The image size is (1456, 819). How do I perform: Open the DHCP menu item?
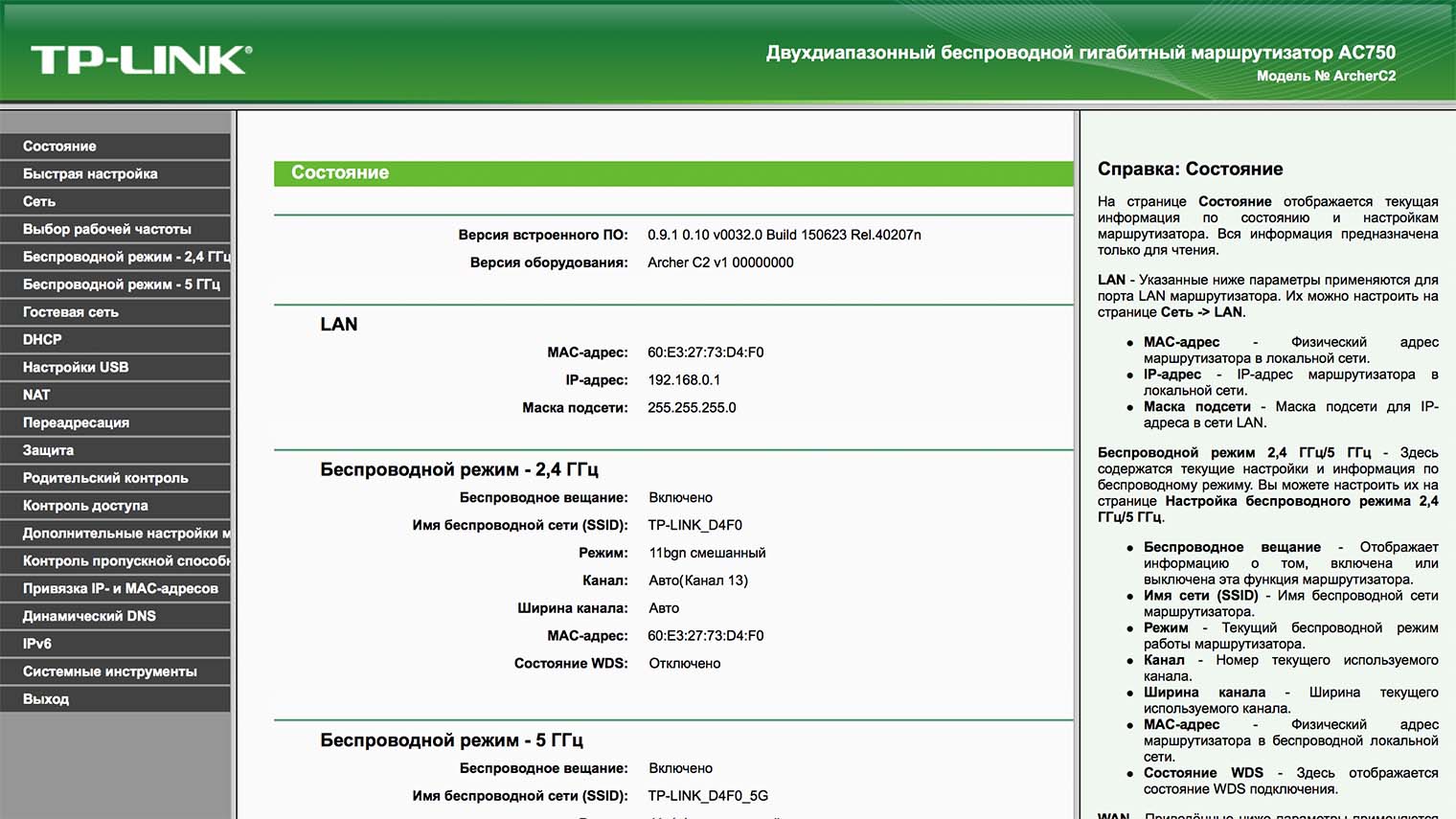point(115,339)
